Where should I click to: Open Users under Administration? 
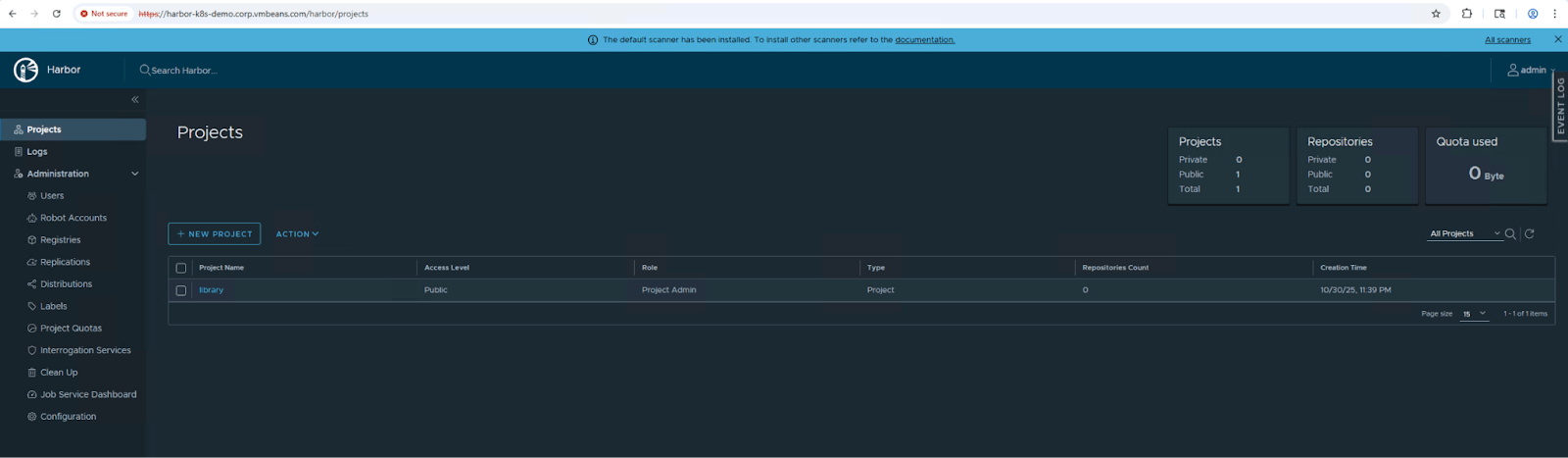[x=52, y=195]
